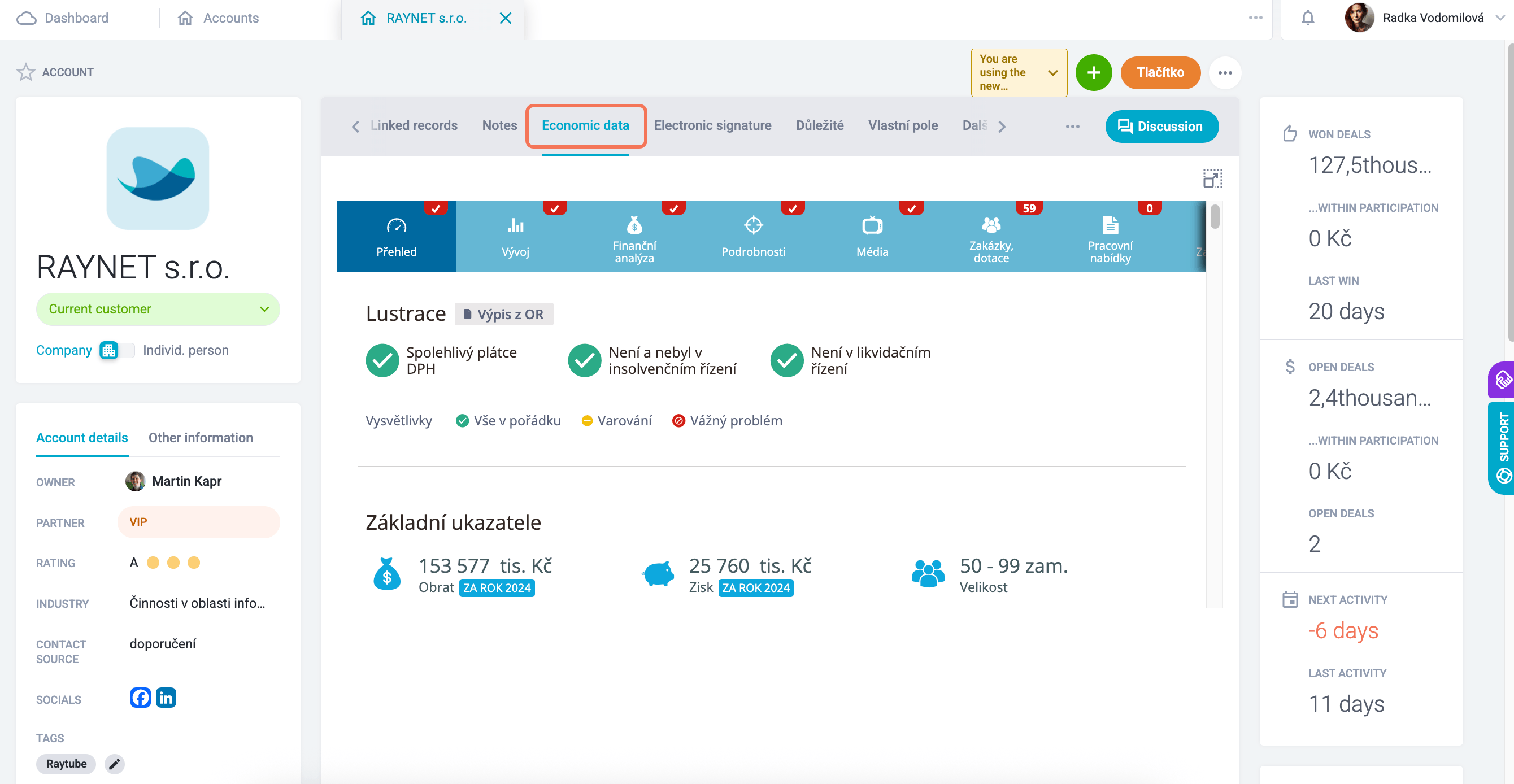1514x784 pixels.
Task: Show the Other information tab
Action: 201,438
